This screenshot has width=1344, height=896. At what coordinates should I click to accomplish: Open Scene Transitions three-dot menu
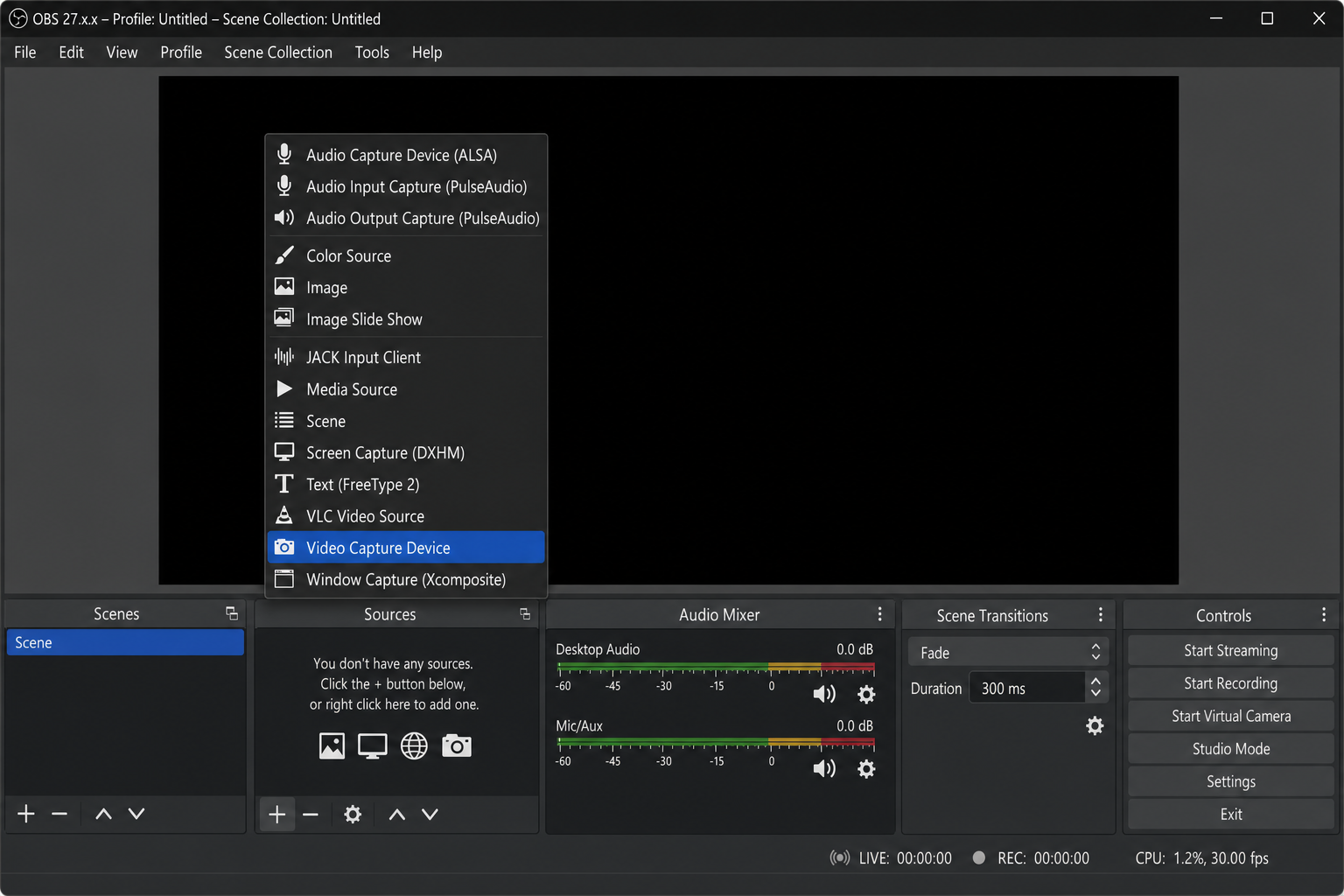(1101, 614)
